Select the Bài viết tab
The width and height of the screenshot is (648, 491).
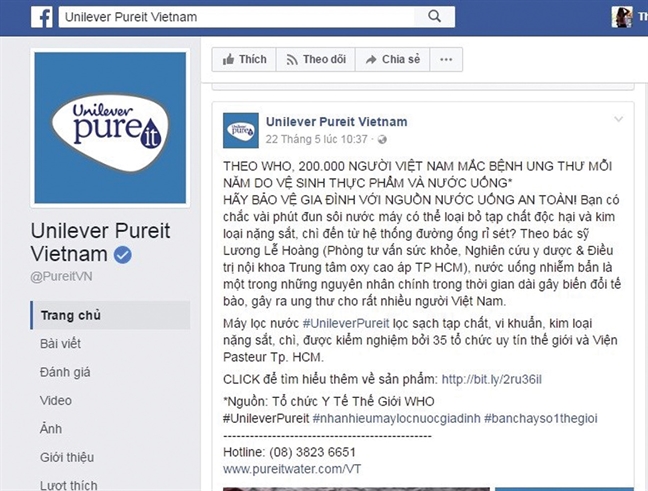(x=60, y=343)
